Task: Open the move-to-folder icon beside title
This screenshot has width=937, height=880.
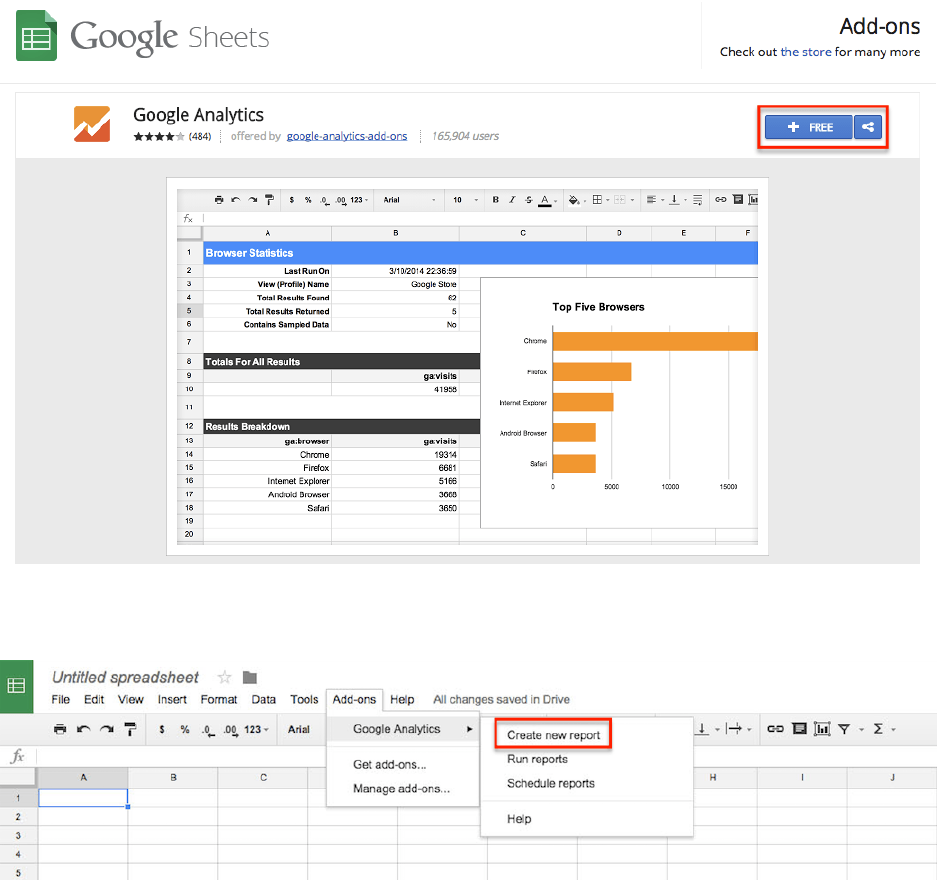Action: tap(250, 677)
